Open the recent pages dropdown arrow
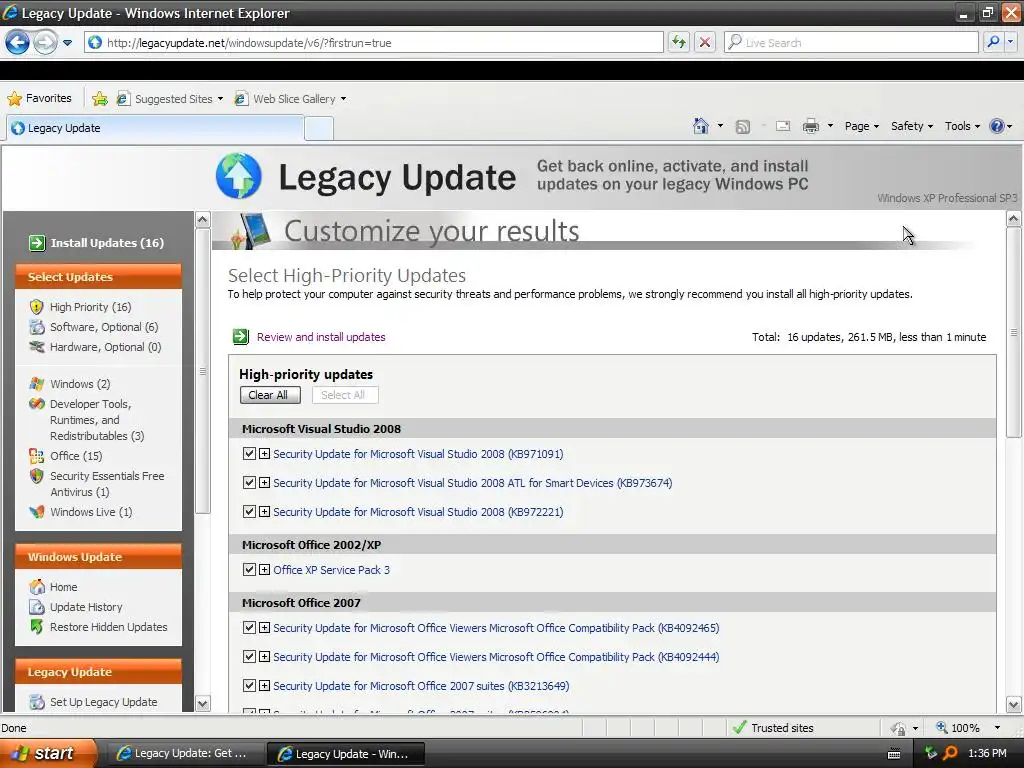Image resolution: width=1024 pixels, height=768 pixels. [67, 43]
